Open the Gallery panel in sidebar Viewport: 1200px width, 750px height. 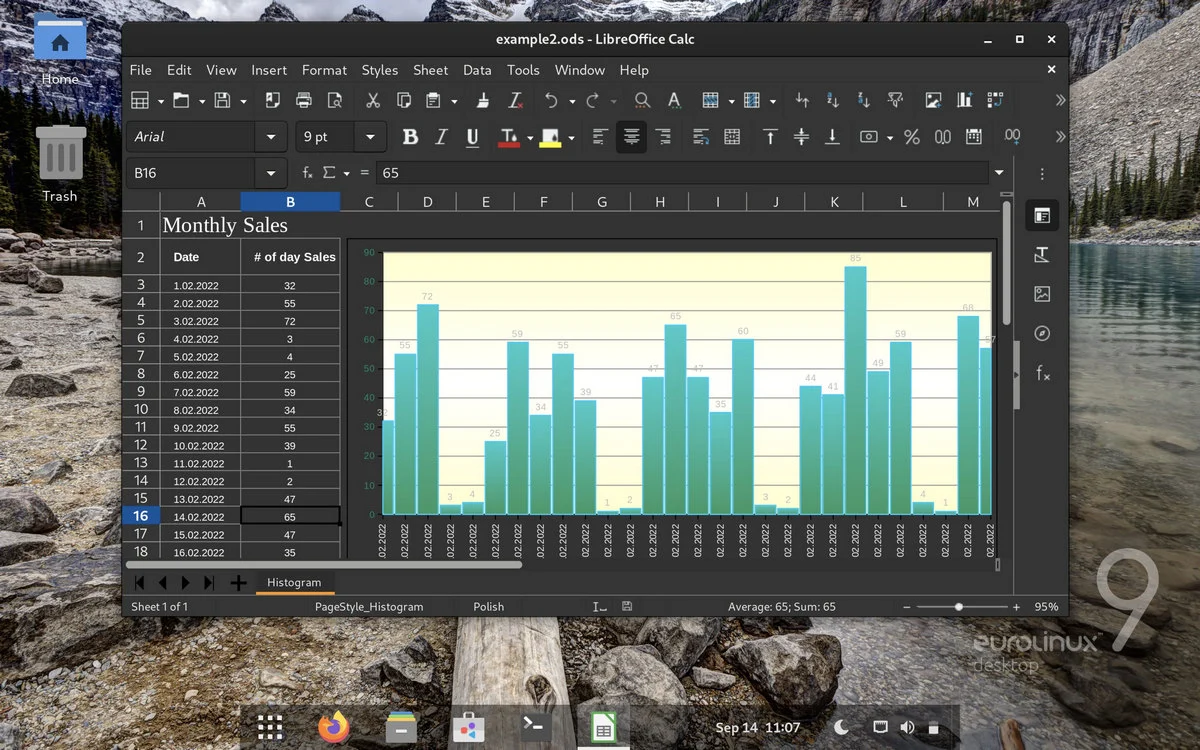click(x=1042, y=294)
